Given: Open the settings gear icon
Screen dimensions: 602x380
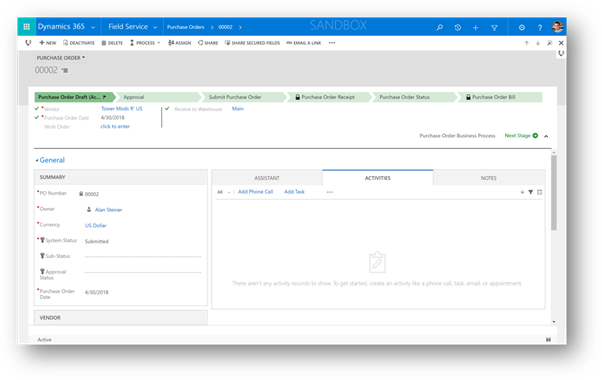Looking at the screenshot, I should (x=521, y=27).
